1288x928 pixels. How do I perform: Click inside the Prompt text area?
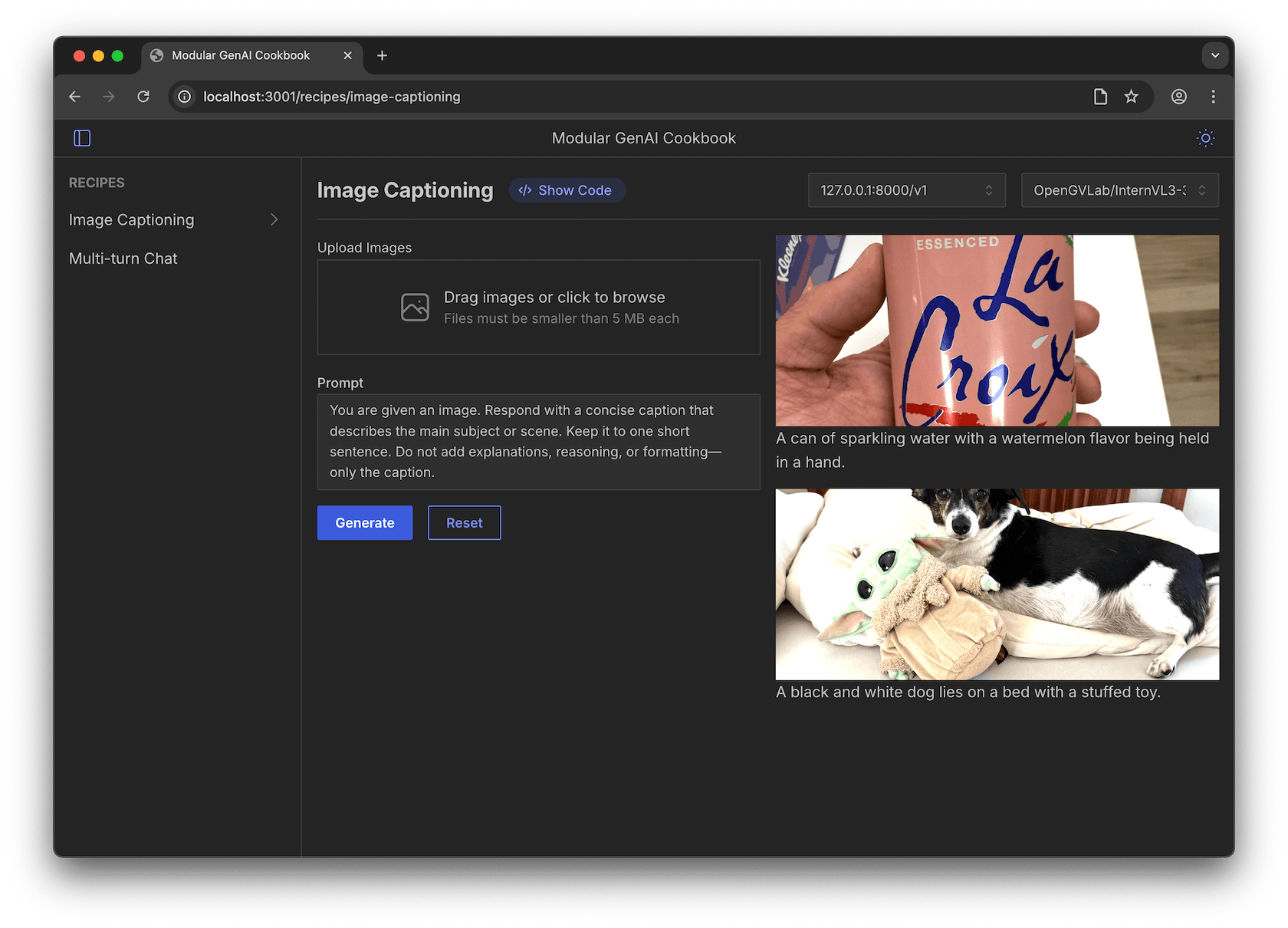pyautogui.click(x=538, y=442)
